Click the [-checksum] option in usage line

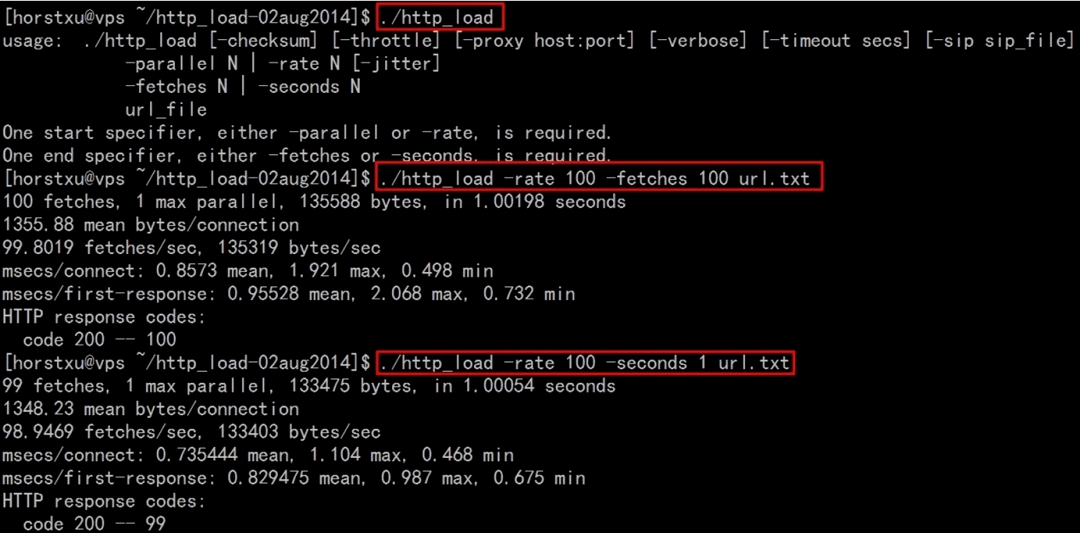[262, 41]
